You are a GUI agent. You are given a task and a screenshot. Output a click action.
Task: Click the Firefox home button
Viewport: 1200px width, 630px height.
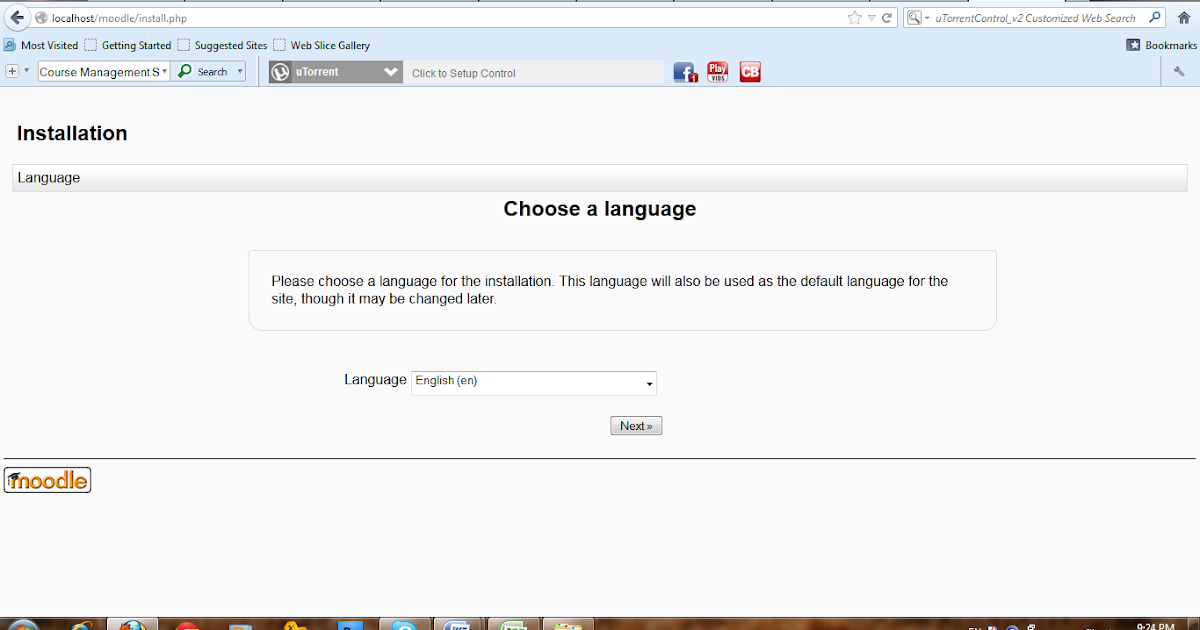coord(1184,17)
